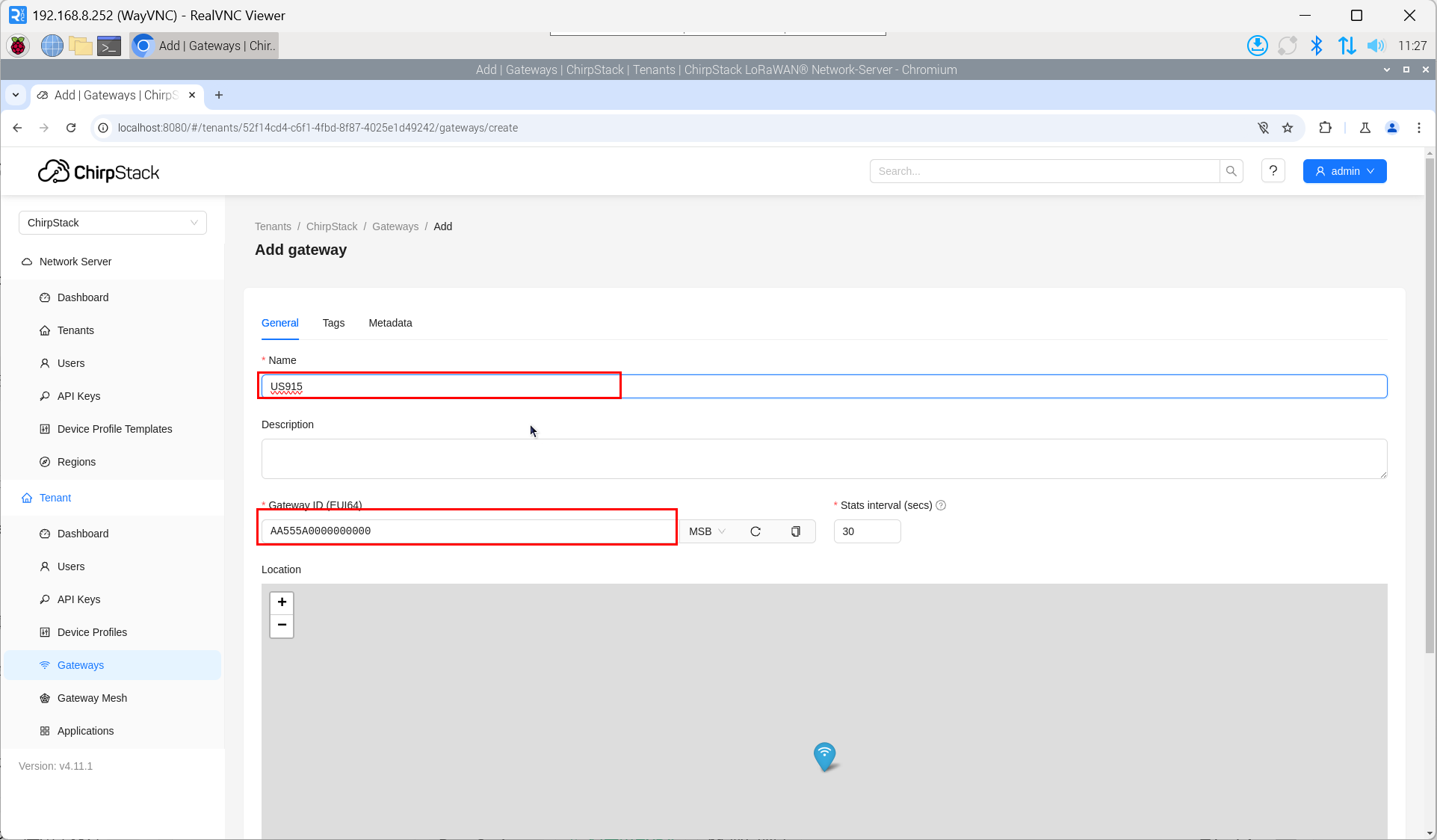Expand the ChirpStack tenant selector

[x=112, y=223]
